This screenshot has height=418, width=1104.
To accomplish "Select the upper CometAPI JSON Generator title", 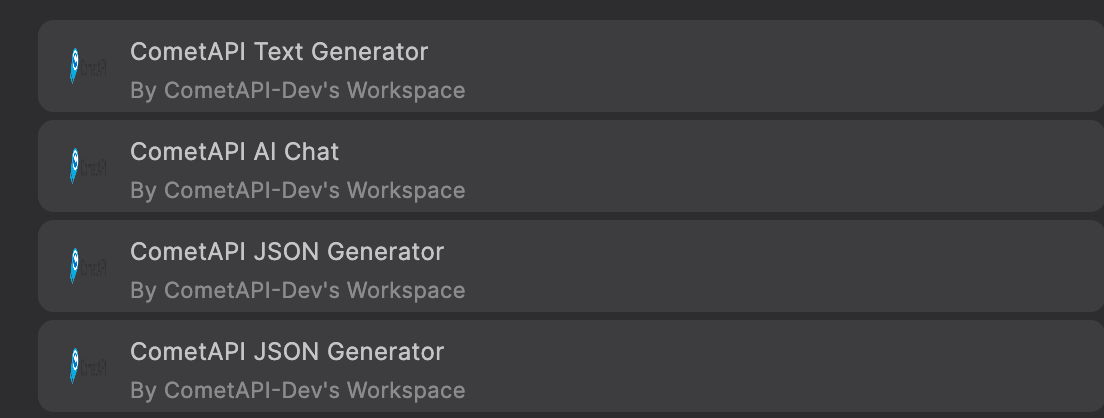I will (x=287, y=251).
